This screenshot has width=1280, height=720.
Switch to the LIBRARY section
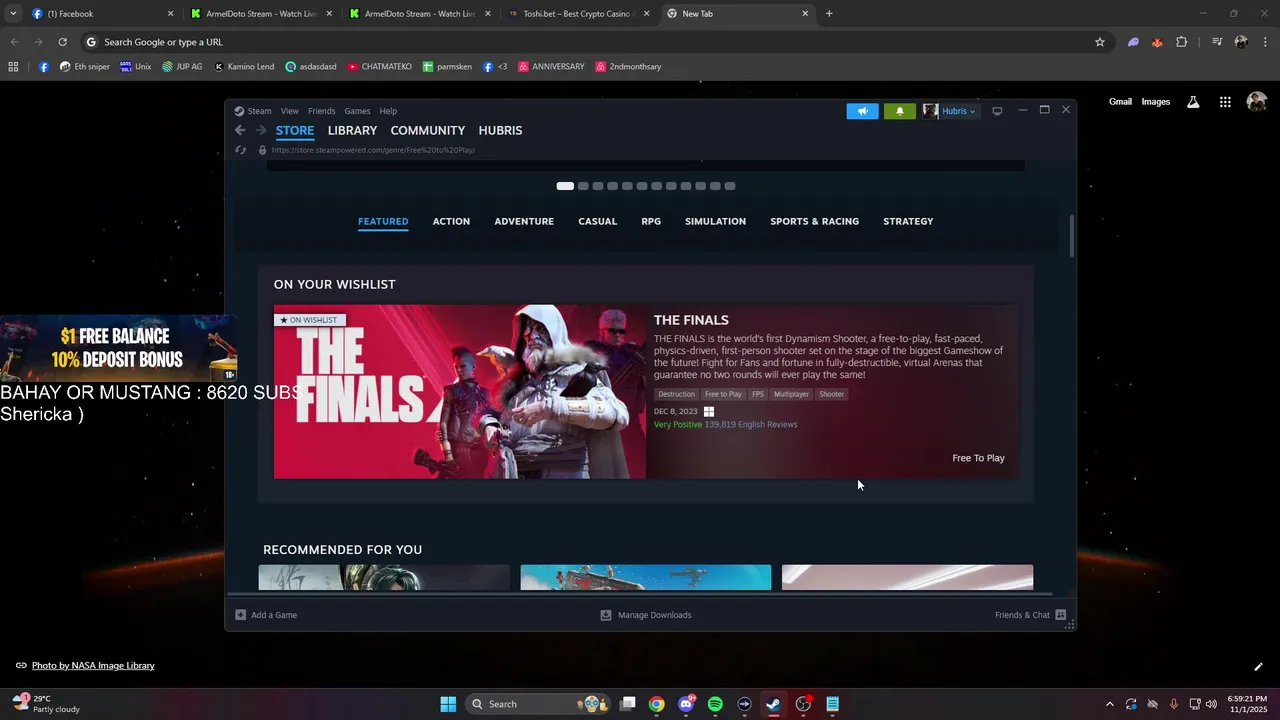tap(352, 131)
